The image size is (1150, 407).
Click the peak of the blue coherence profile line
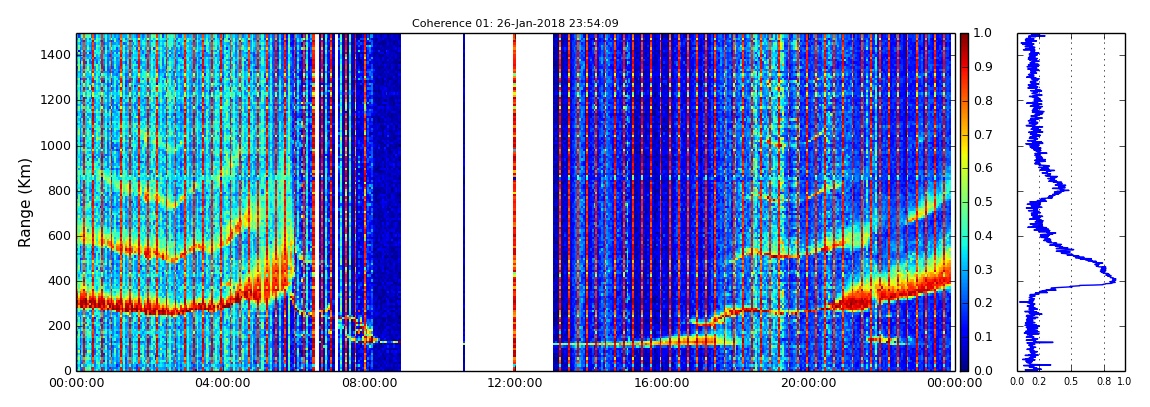pyautogui.click(x=1115, y=280)
